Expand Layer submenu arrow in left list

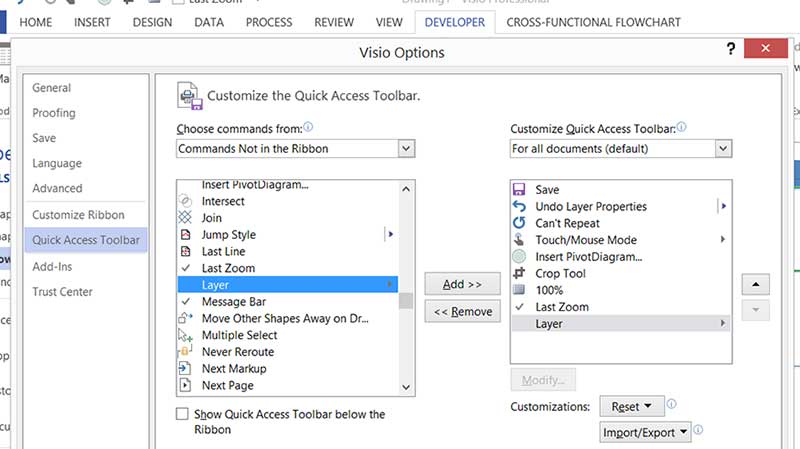click(x=390, y=284)
